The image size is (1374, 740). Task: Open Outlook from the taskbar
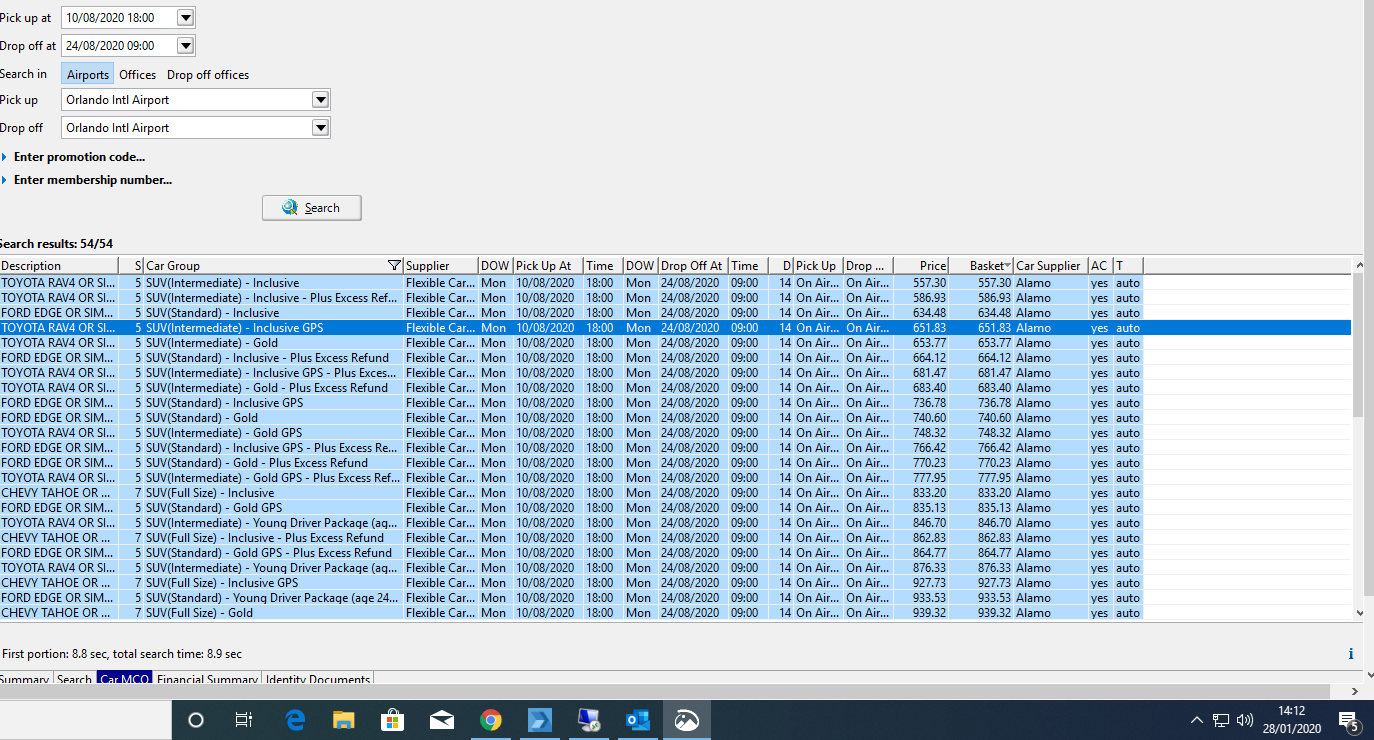pyautogui.click(x=637, y=720)
